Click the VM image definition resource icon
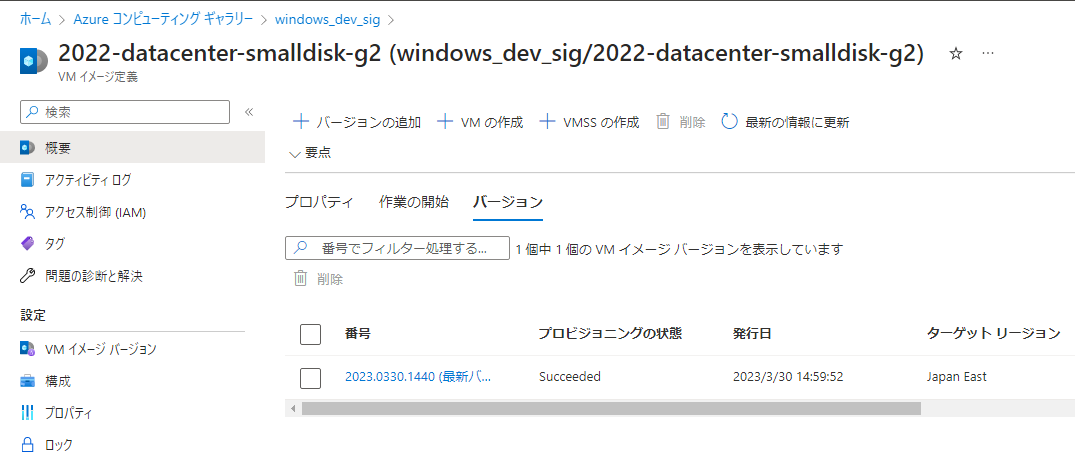The image size is (1075, 463). coord(33,61)
